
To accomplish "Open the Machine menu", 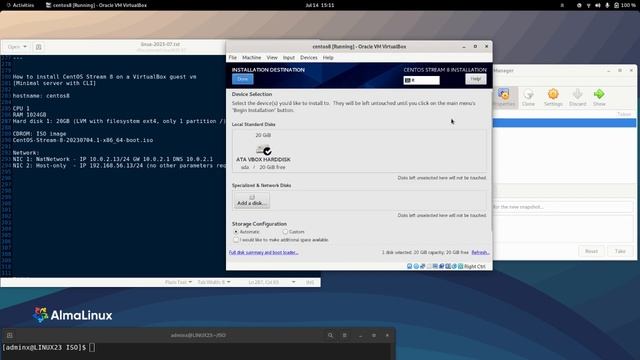I will coord(251,58).
